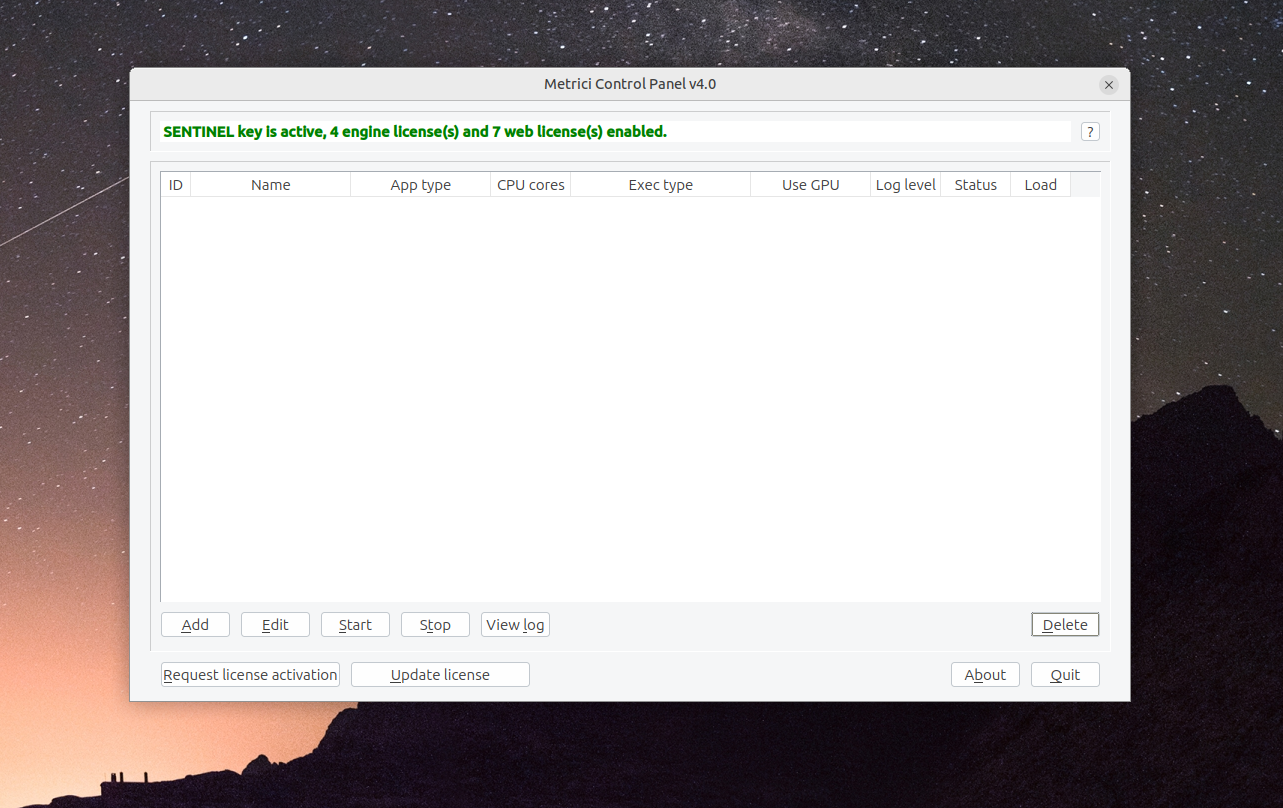Click the Load column header
This screenshot has width=1283, height=808.
coord(1041,184)
